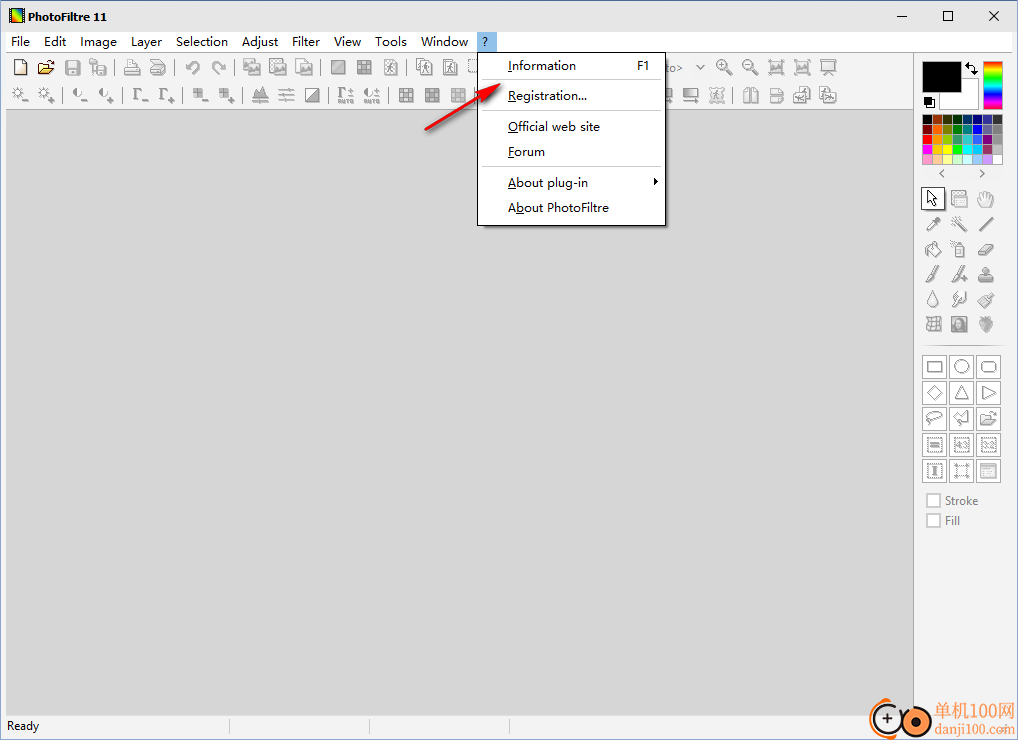Expand the About plug-in submenu

point(571,182)
